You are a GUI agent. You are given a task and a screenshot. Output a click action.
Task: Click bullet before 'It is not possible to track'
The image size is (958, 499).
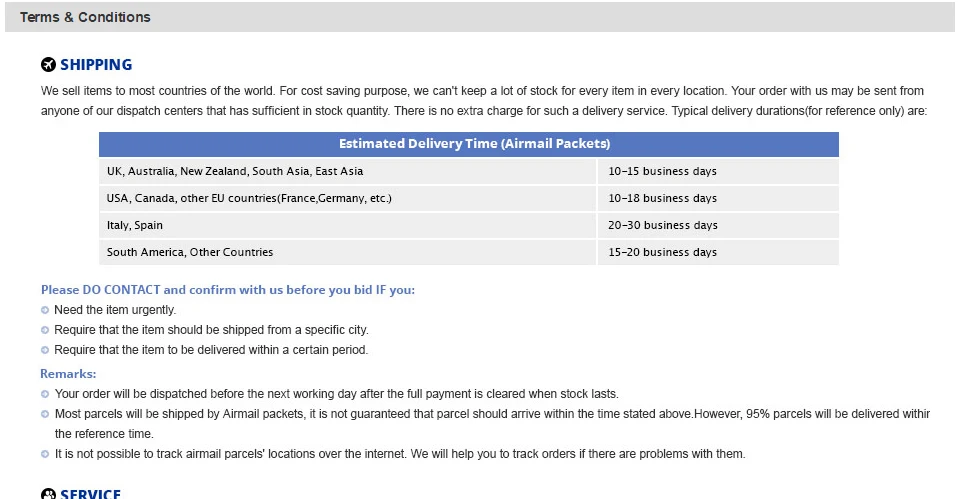pyautogui.click(x=45, y=454)
